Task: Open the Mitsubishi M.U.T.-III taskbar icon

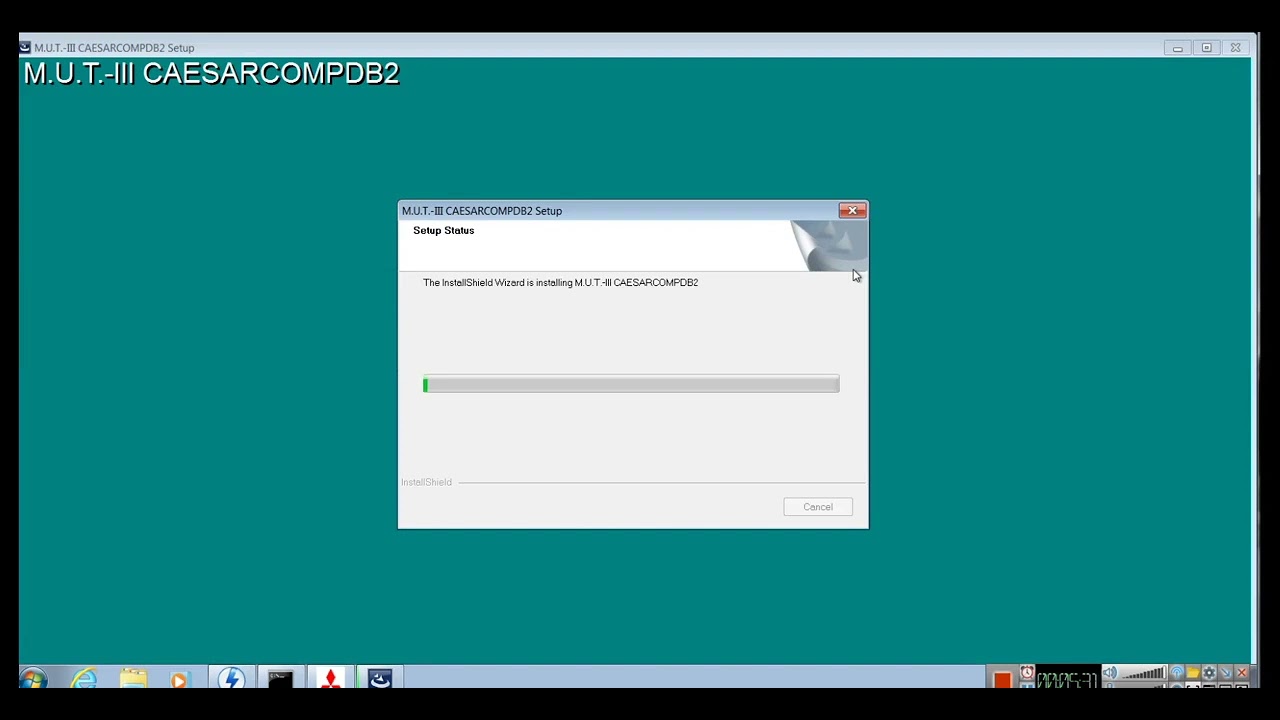Action: [330, 679]
